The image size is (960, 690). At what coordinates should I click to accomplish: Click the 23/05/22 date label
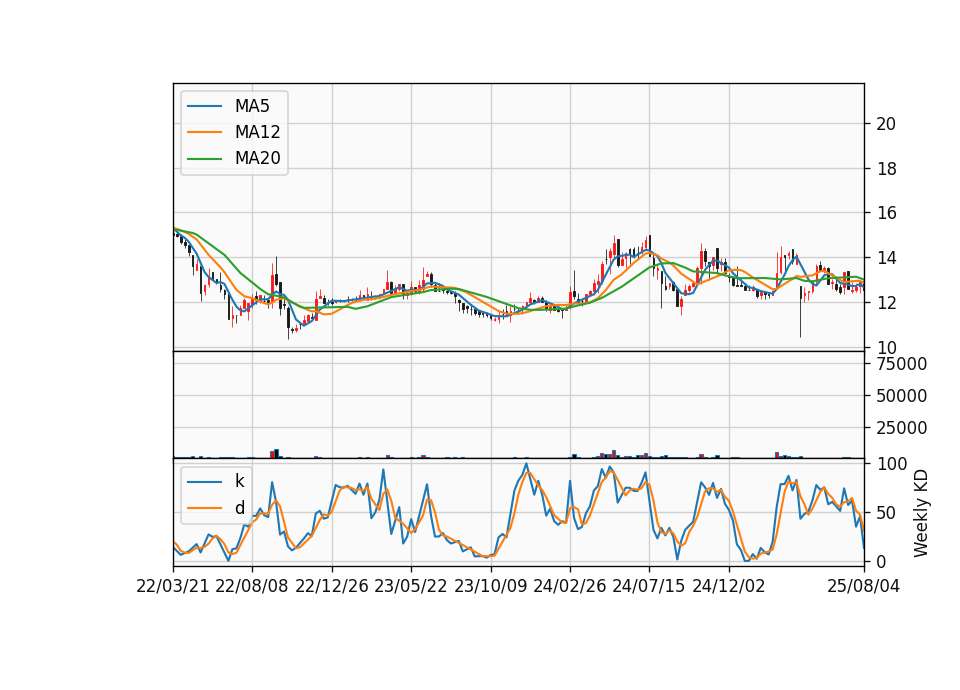[x=411, y=587]
